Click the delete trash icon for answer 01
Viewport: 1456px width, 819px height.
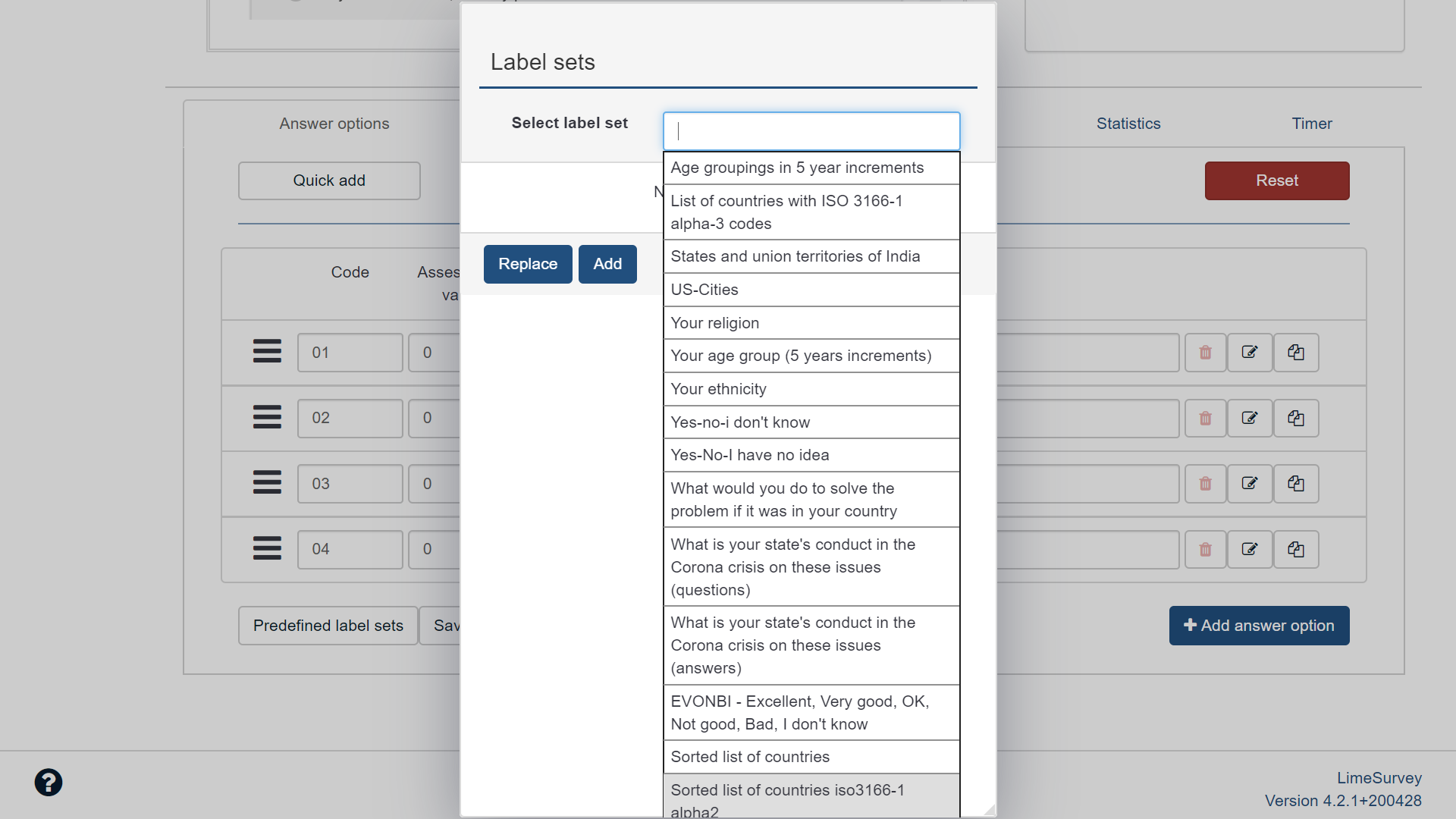1205,353
